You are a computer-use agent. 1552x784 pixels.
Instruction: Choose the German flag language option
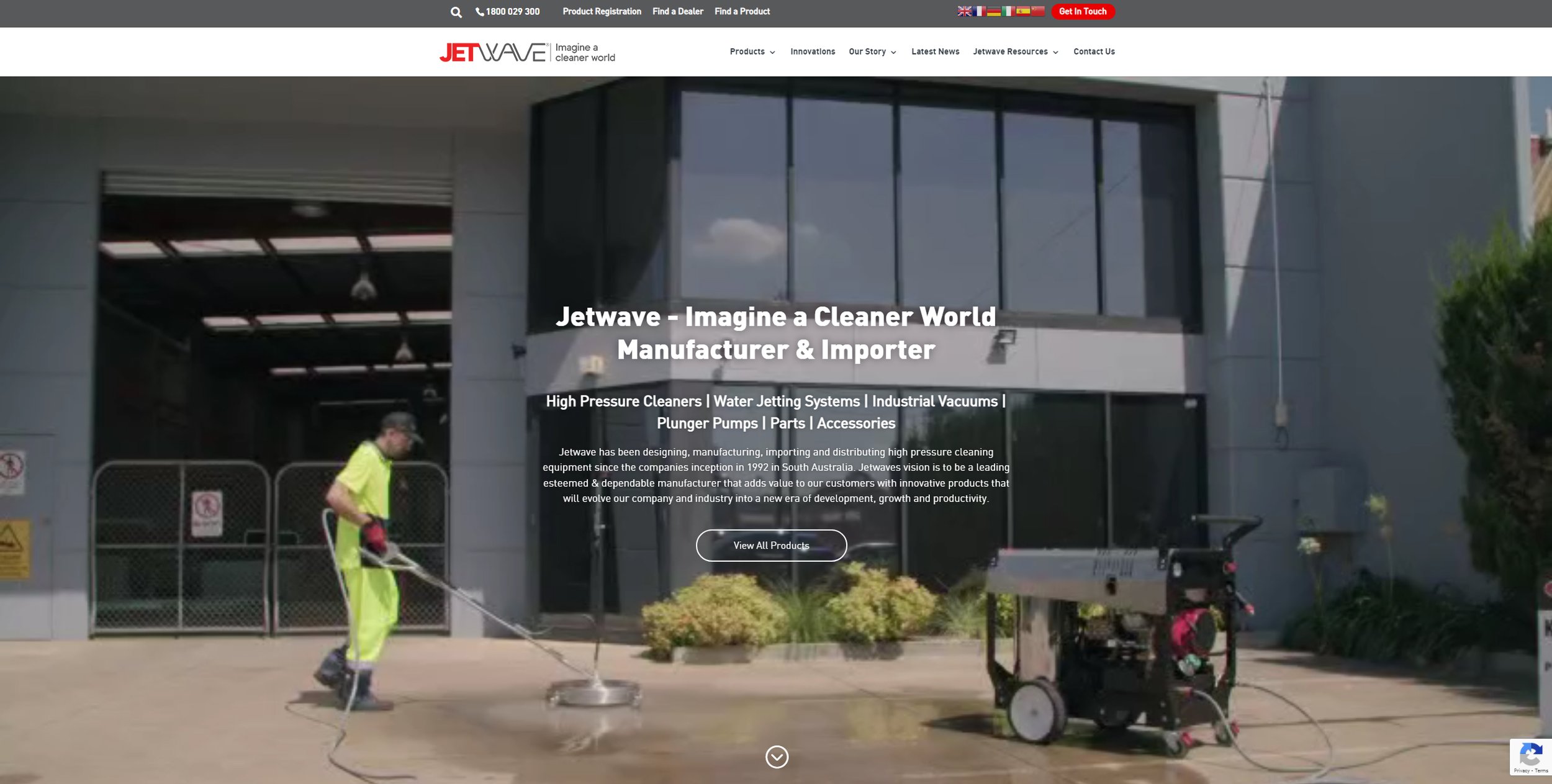pos(994,11)
